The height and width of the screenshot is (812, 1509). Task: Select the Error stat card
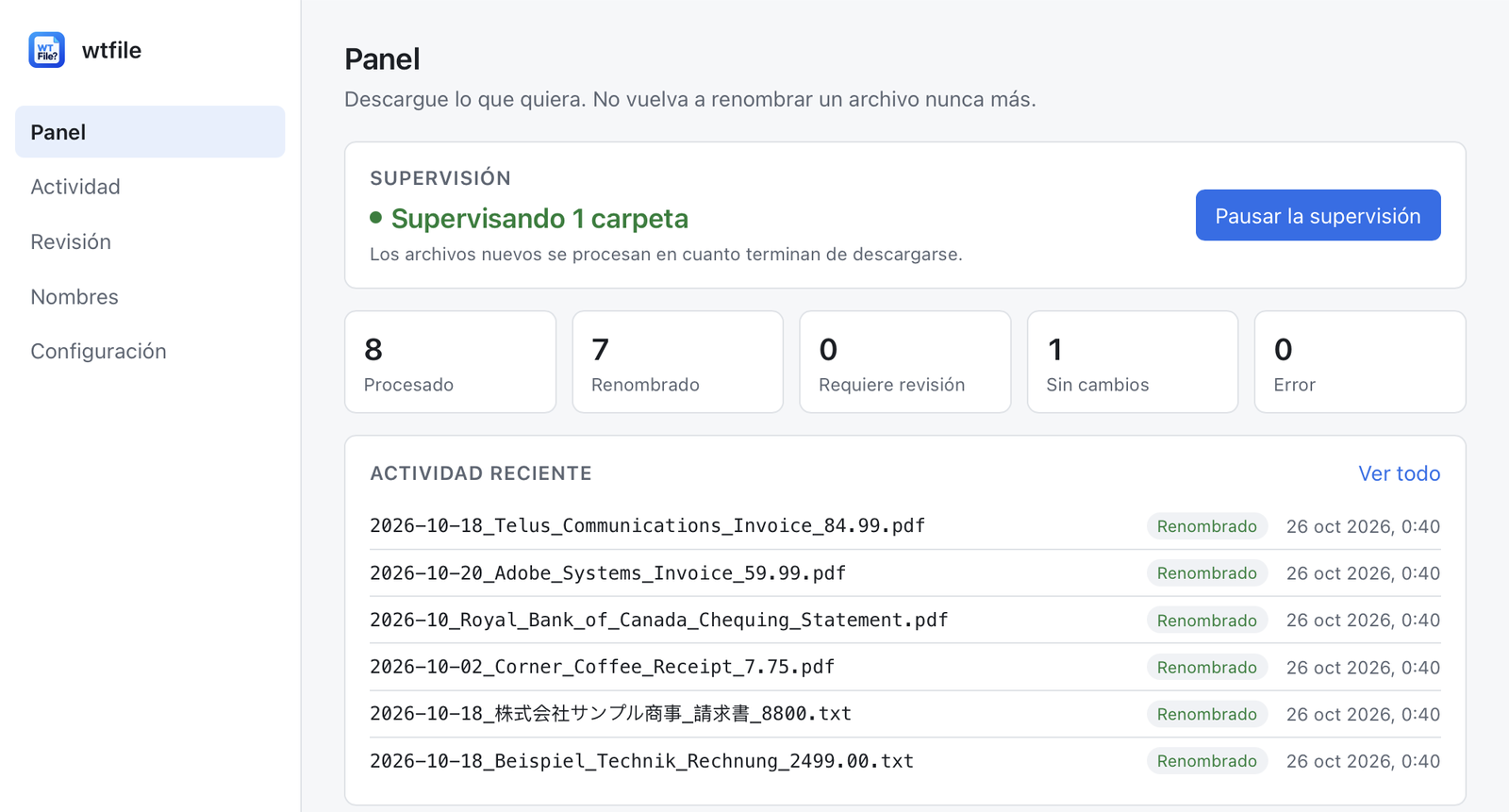pos(1359,362)
